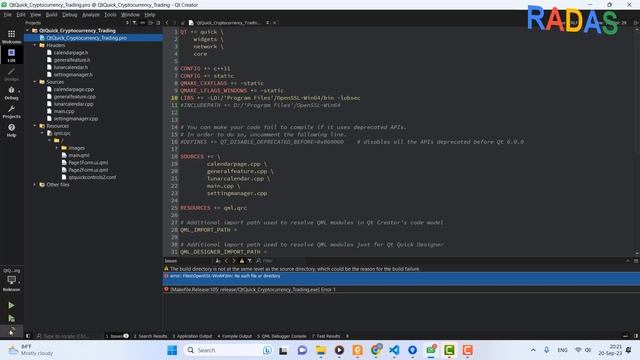Open Visual Studio Code from the taskbar
This screenshot has height=360, width=640.
[394, 350]
